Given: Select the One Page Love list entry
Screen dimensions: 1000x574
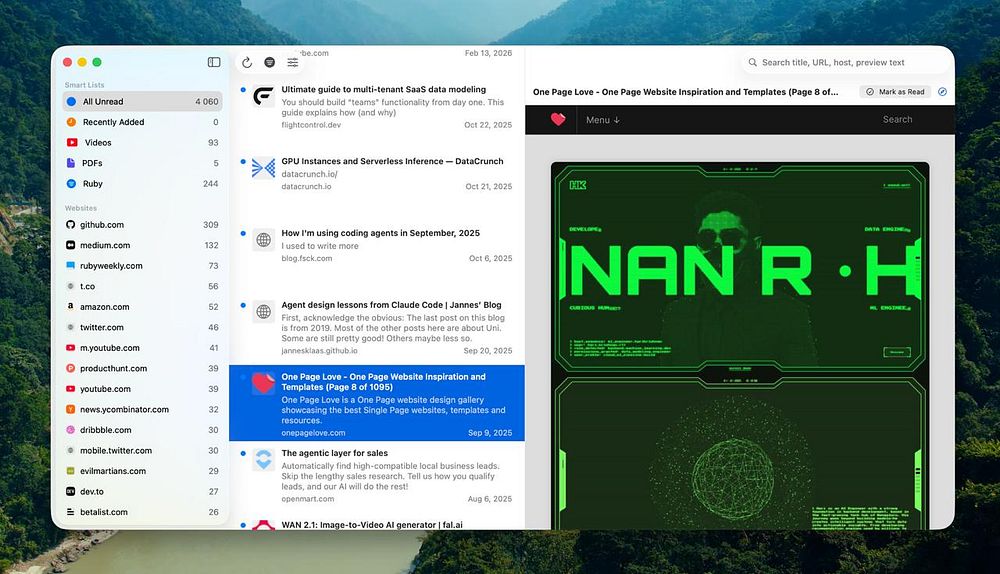Looking at the screenshot, I should tap(377, 403).
